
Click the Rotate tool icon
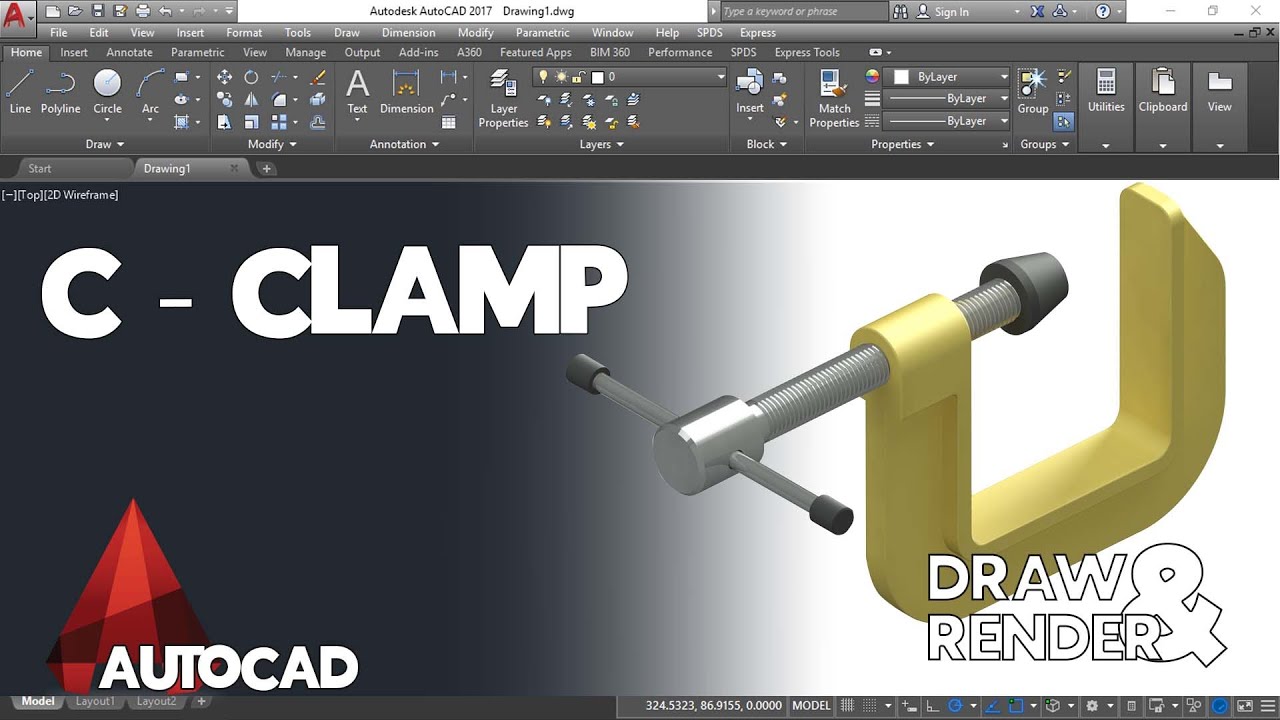(251, 77)
